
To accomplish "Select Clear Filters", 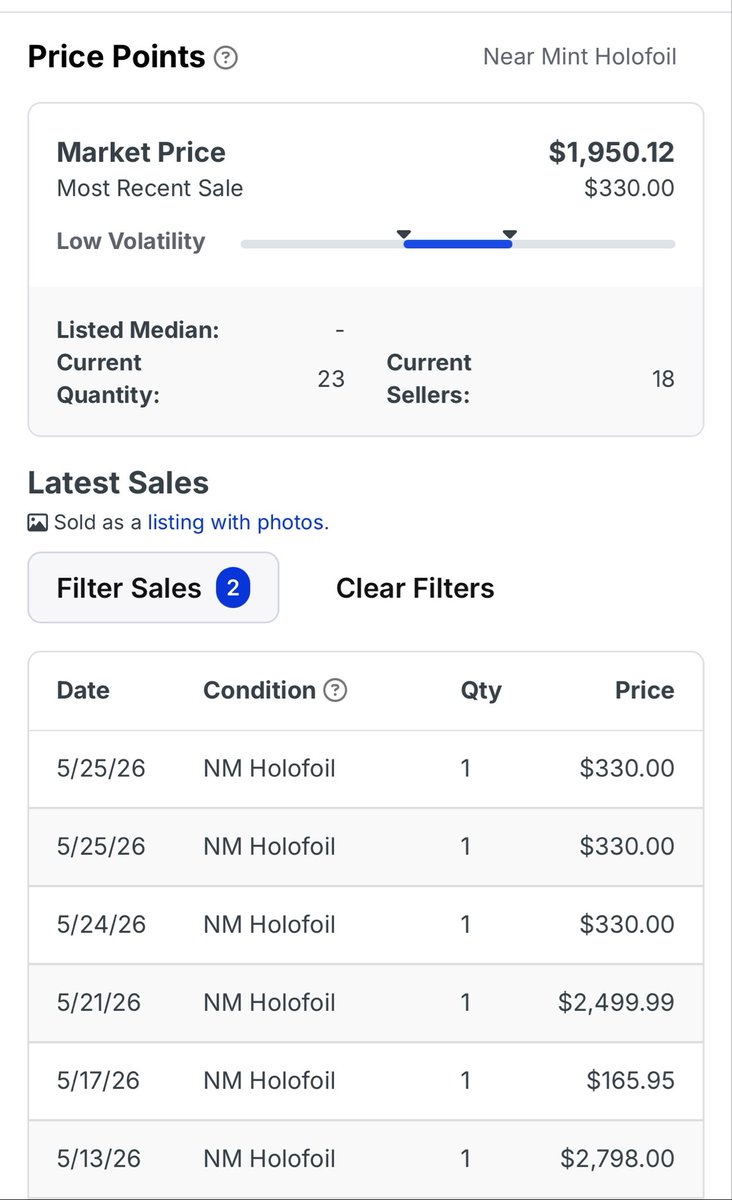I will tap(415, 588).
